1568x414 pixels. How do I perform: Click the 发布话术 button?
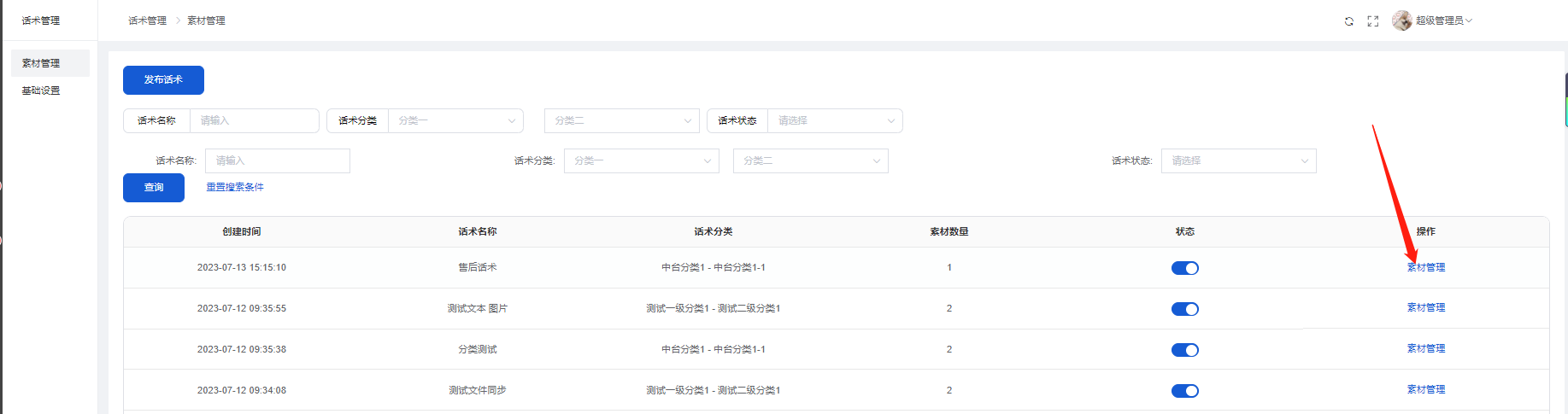click(x=163, y=80)
